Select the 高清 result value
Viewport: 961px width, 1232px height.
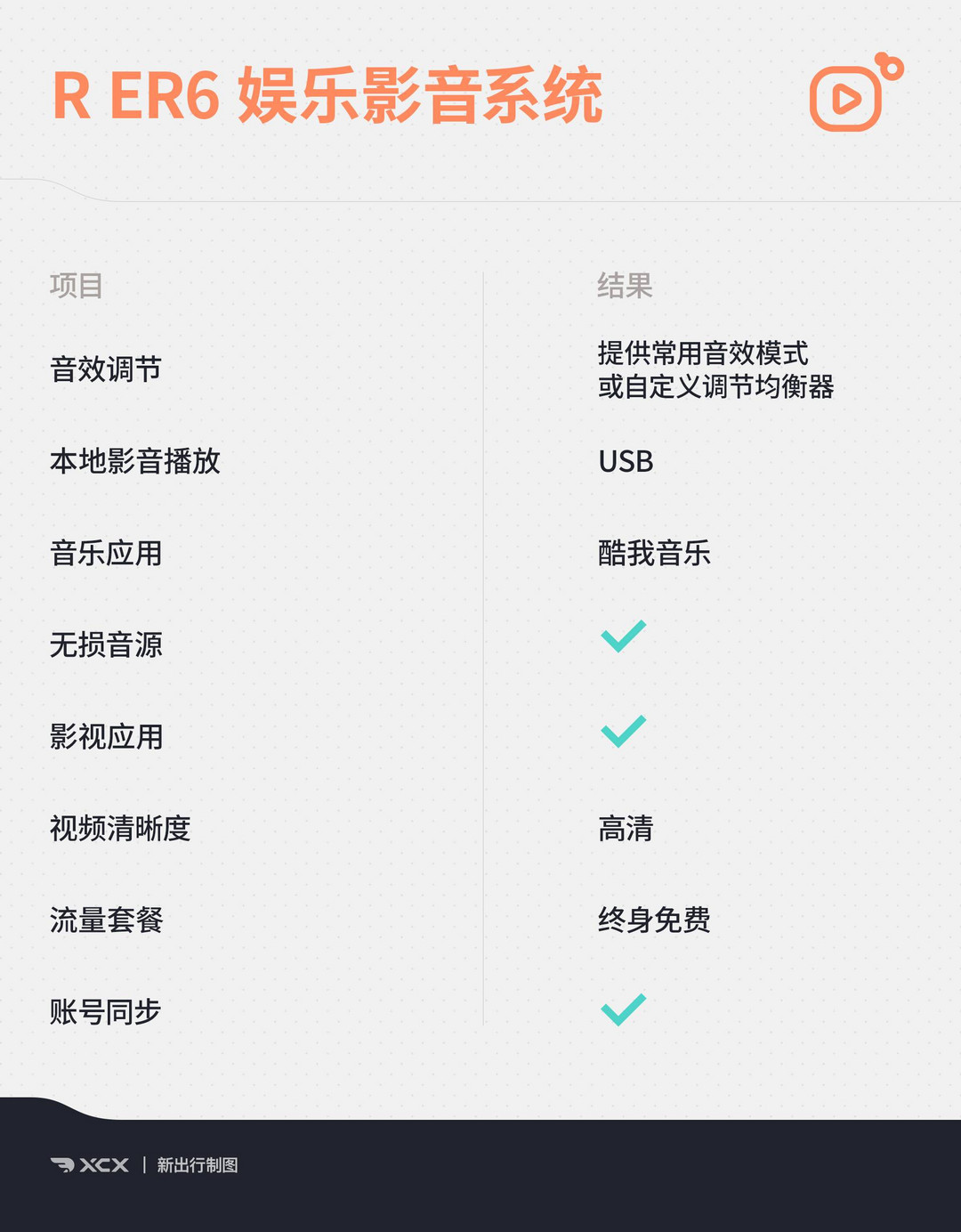point(626,828)
